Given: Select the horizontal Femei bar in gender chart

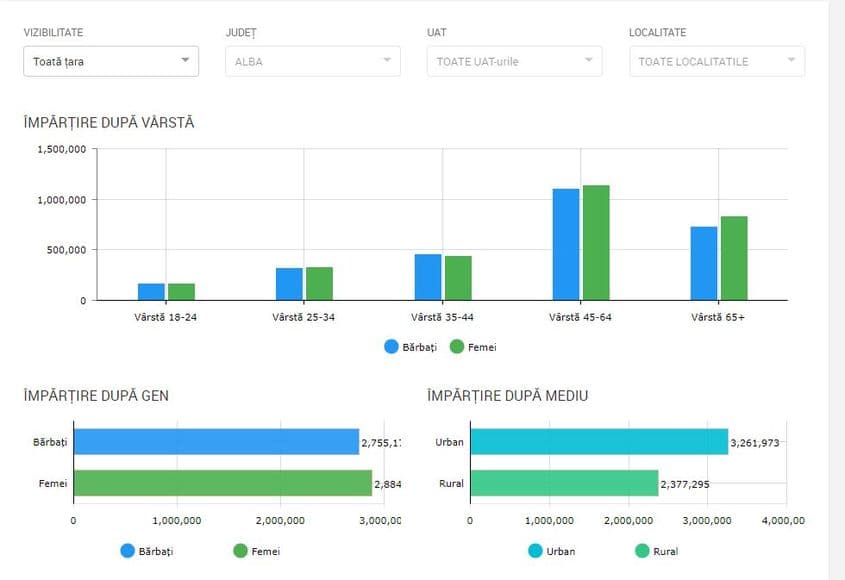Looking at the screenshot, I should point(222,483).
